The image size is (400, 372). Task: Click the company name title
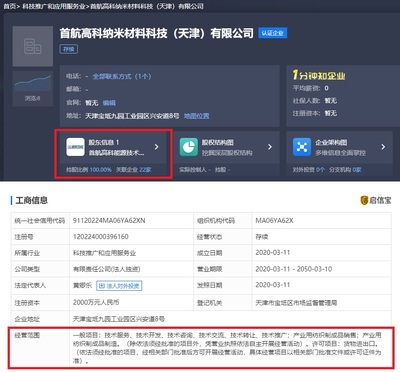[157, 33]
